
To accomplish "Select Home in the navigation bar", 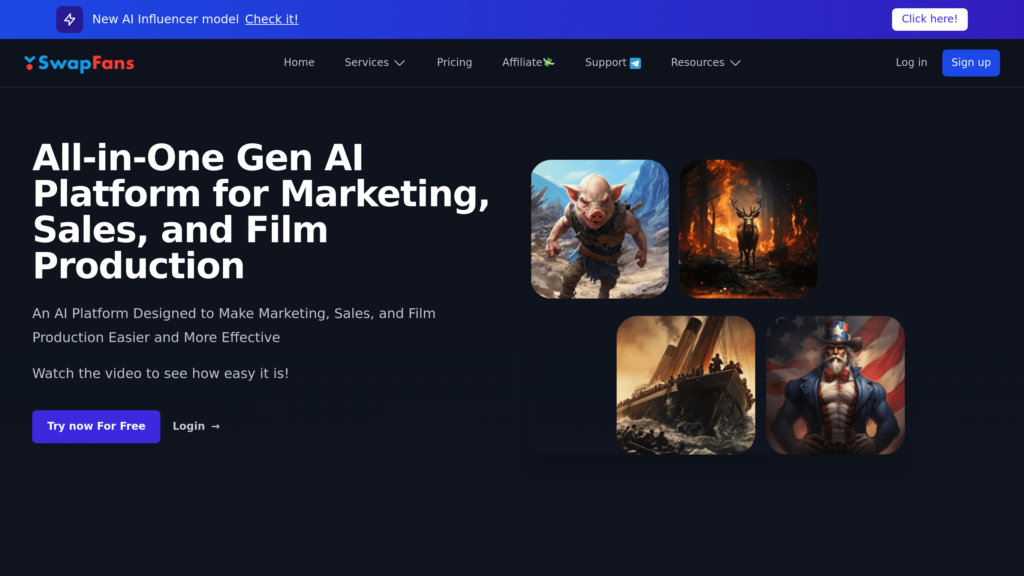I will pos(298,62).
